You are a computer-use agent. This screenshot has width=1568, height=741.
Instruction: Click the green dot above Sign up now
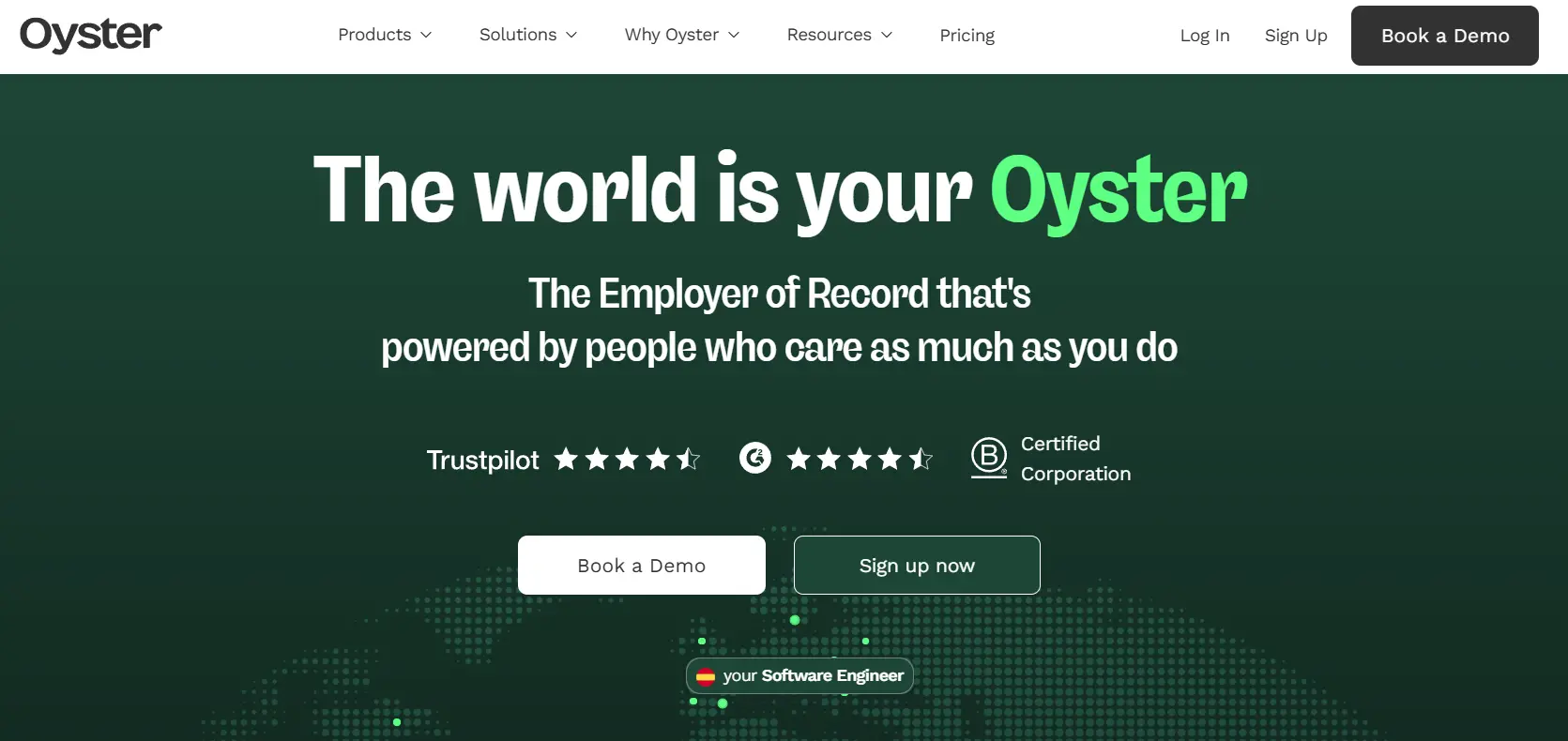(x=795, y=620)
